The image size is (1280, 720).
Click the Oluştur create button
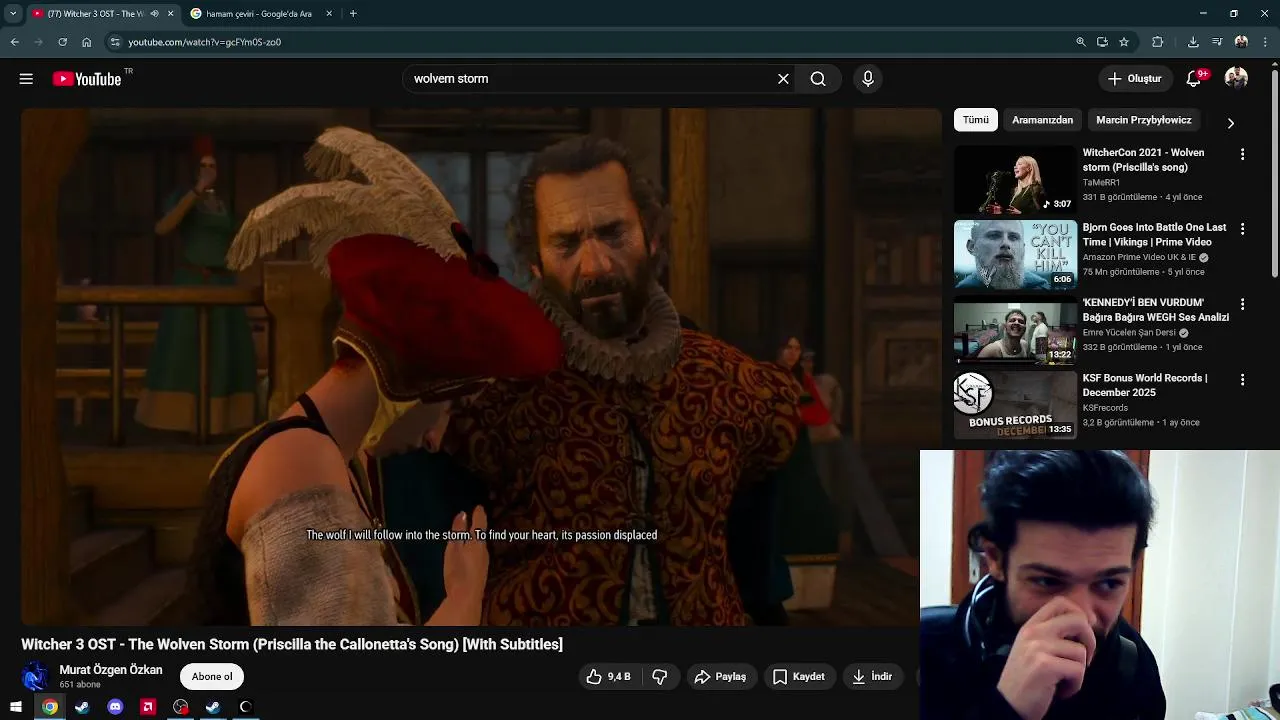coord(1135,79)
